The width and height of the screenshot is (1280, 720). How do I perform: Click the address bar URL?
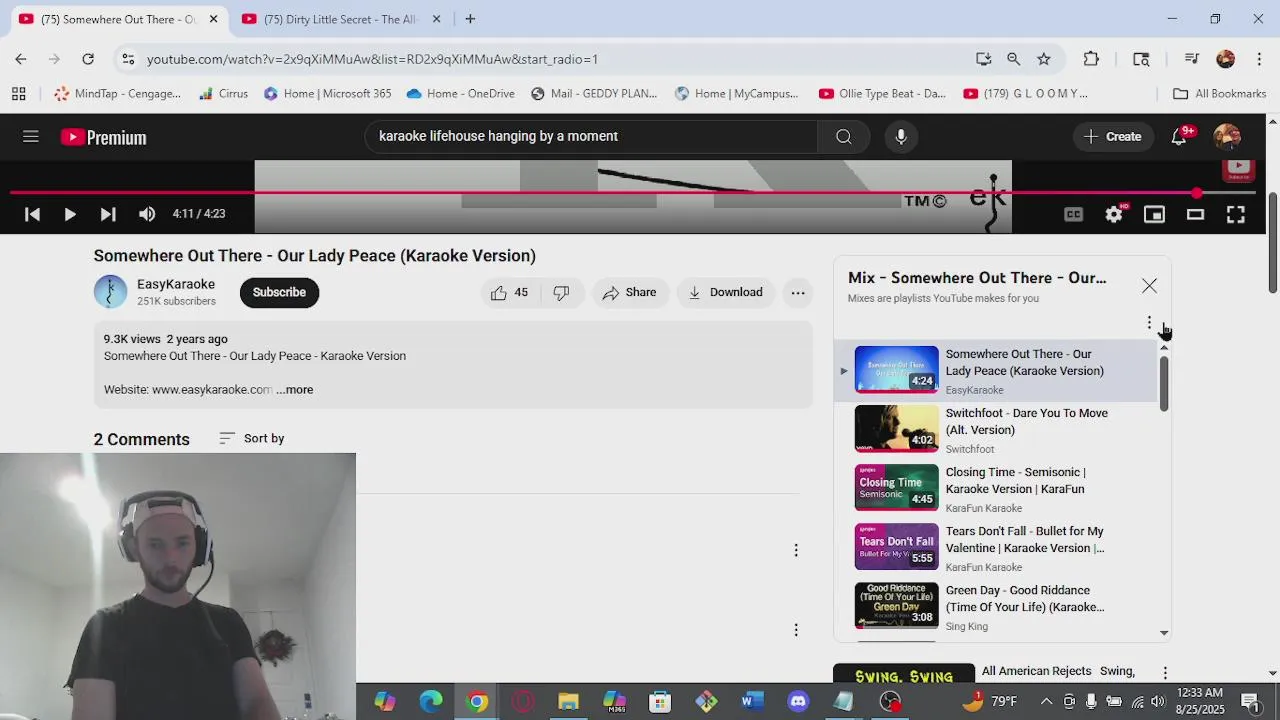pyautogui.click(x=372, y=60)
